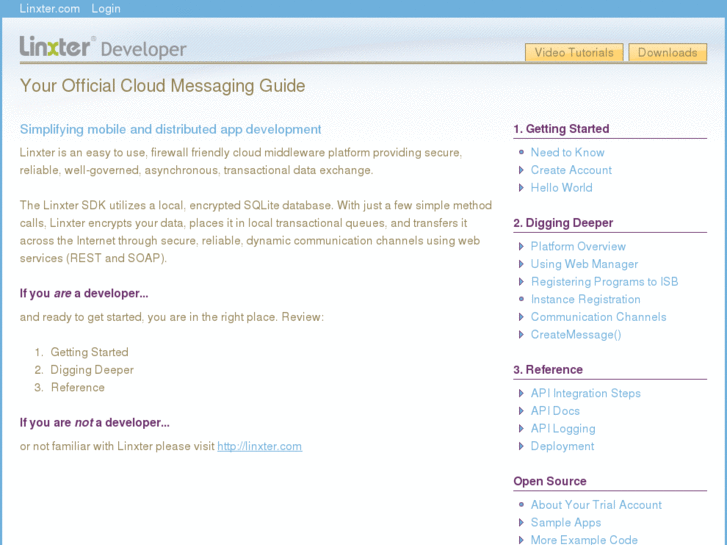
Task: Click round bullet beside Need to Know
Action: coord(521,152)
